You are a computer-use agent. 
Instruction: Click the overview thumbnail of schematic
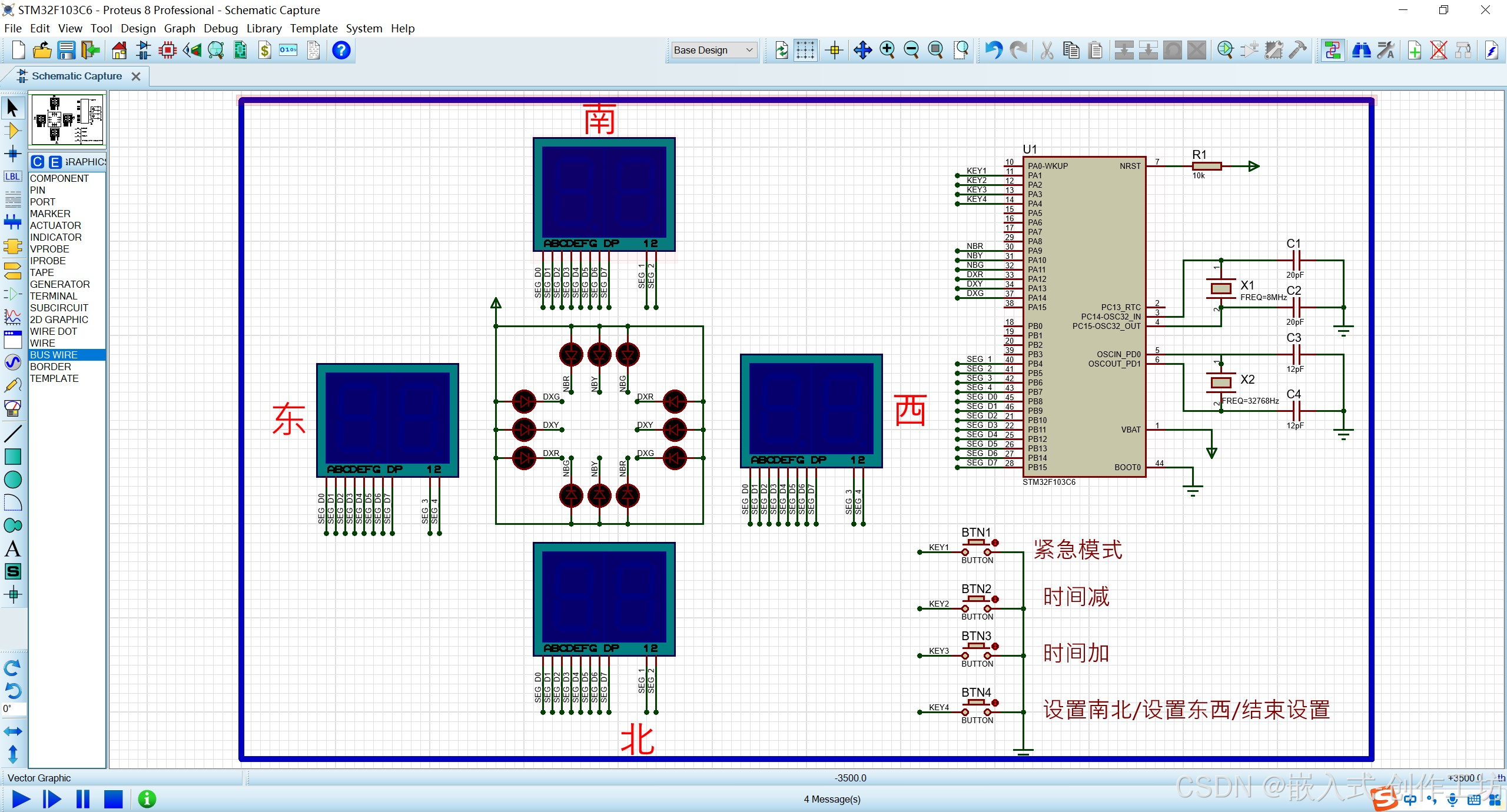(68, 120)
